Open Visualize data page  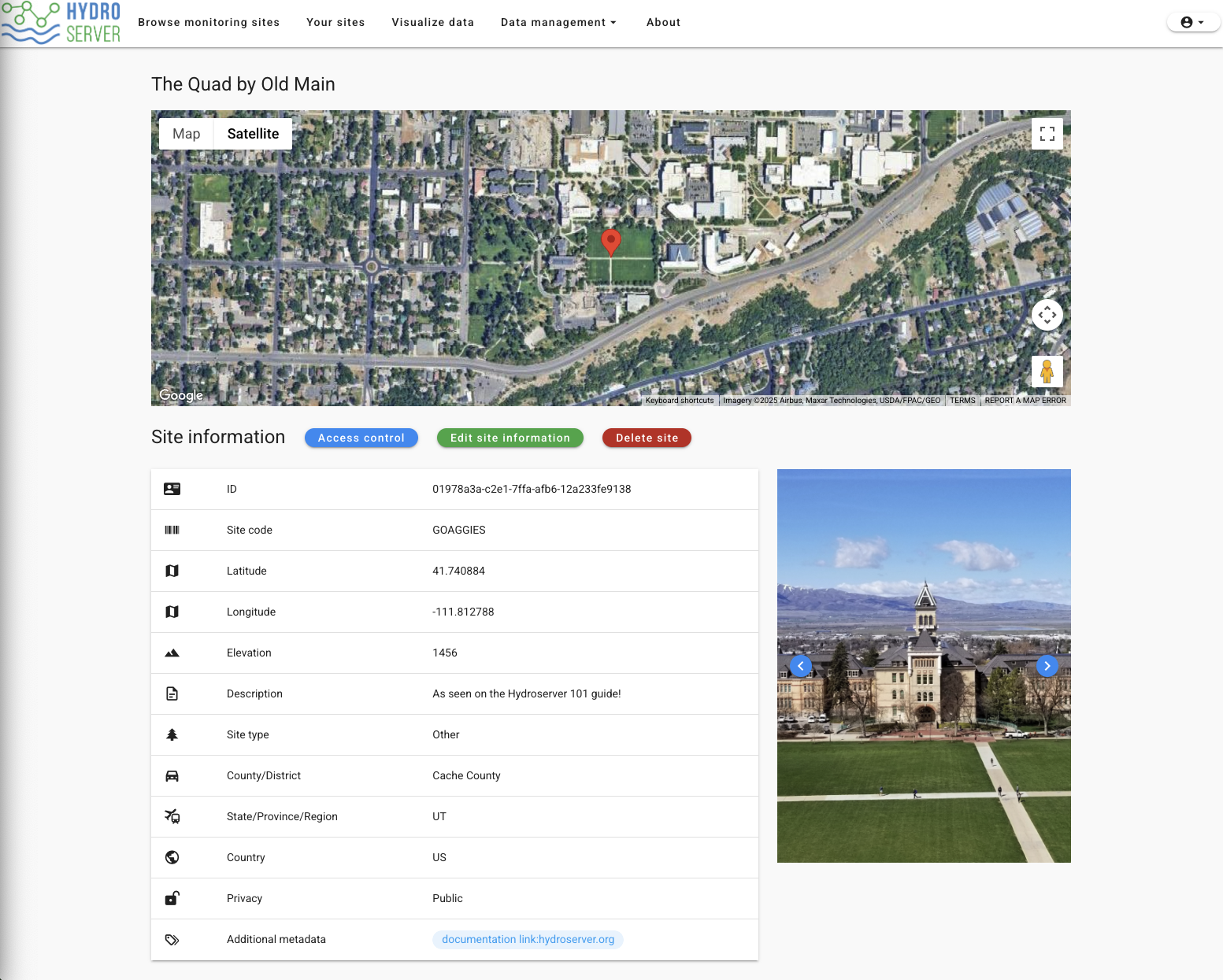coord(433,22)
